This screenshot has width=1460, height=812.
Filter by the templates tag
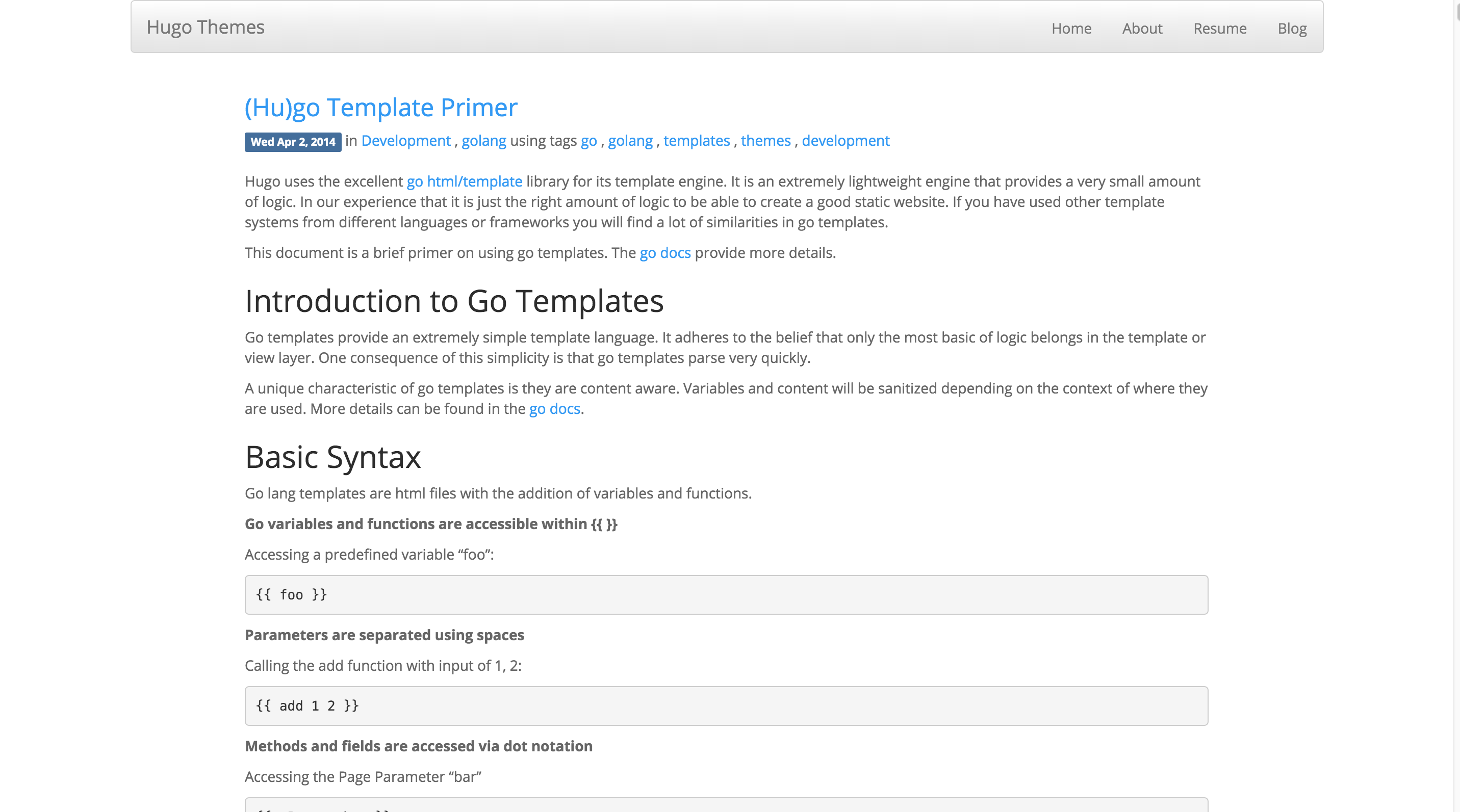click(x=697, y=141)
